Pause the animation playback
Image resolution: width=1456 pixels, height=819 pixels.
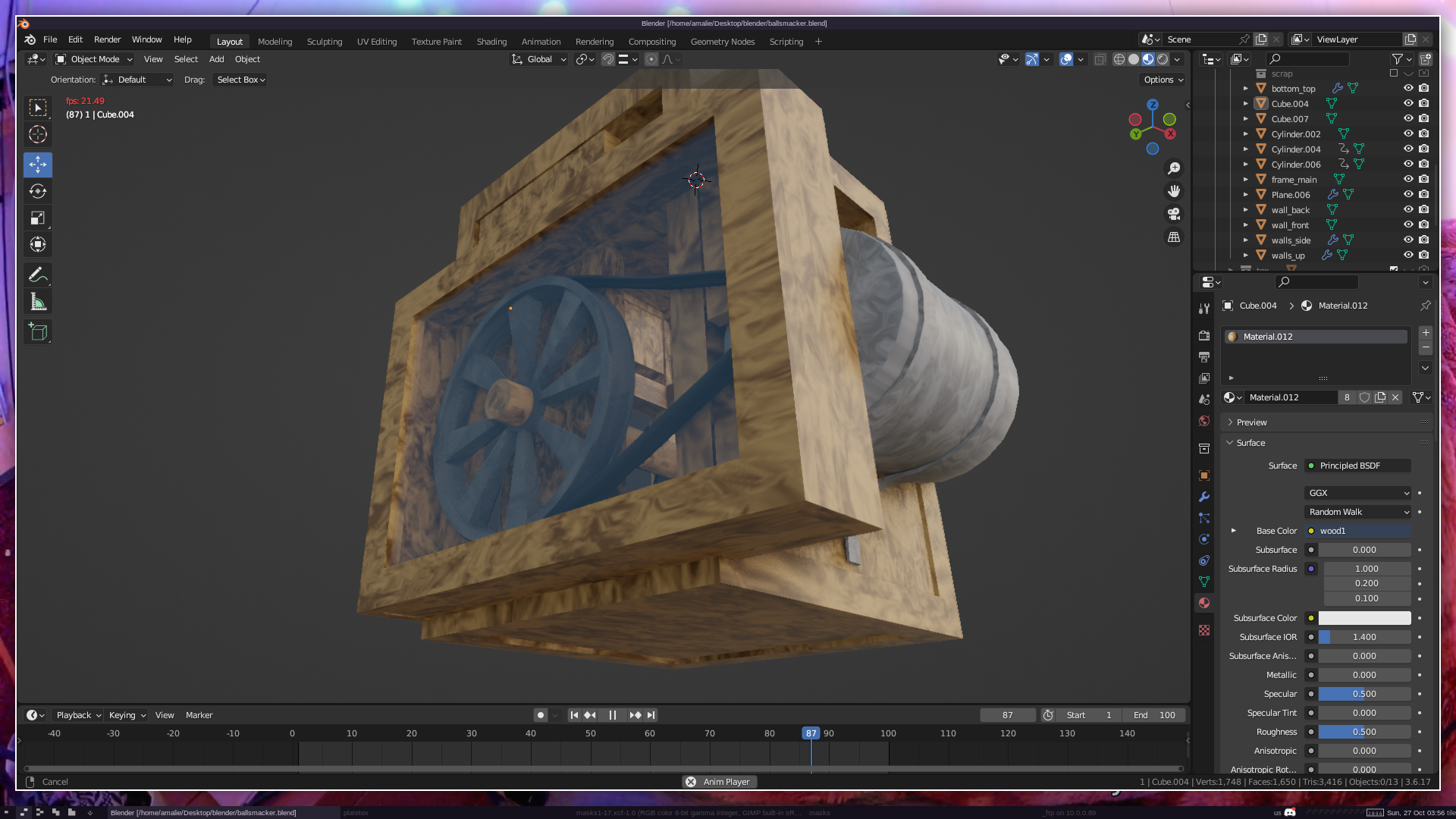[612, 715]
